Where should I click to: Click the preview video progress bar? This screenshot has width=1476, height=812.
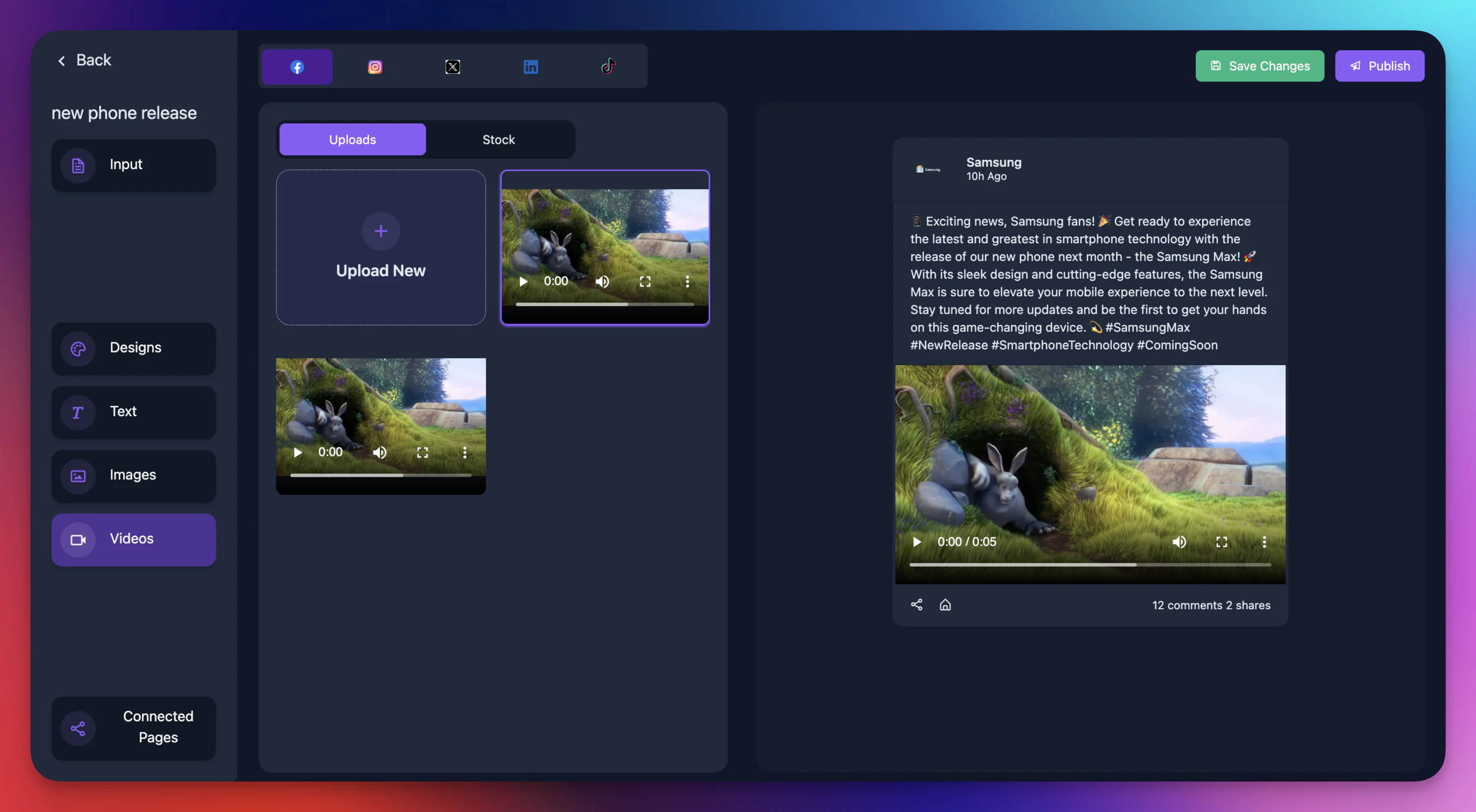pos(1090,564)
